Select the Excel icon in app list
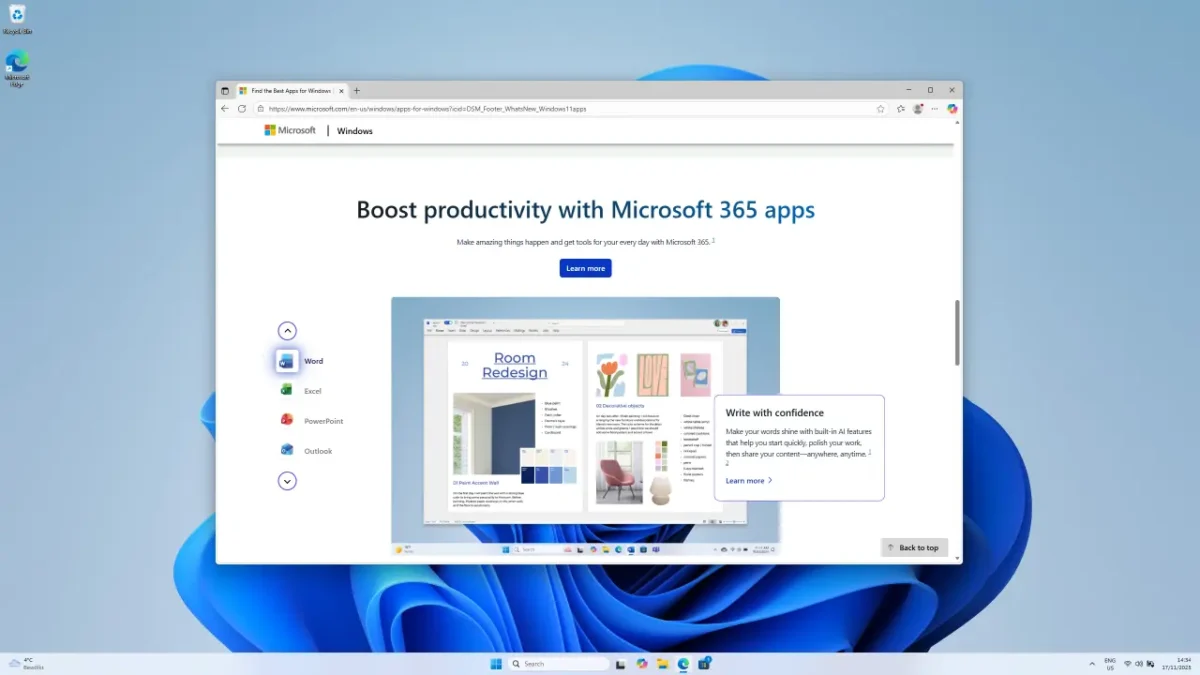The image size is (1200, 675). pyautogui.click(x=287, y=391)
